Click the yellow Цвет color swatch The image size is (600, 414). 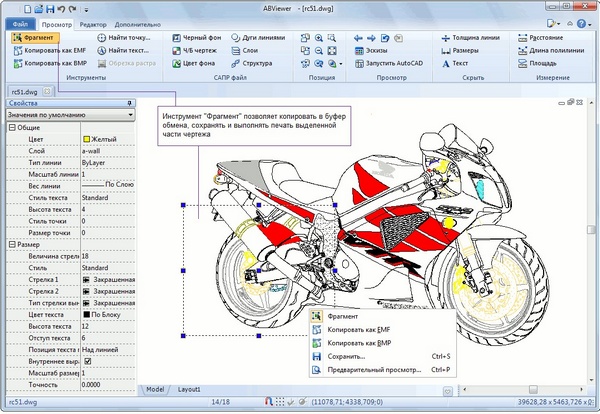pyautogui.click(x=87, y=139)
